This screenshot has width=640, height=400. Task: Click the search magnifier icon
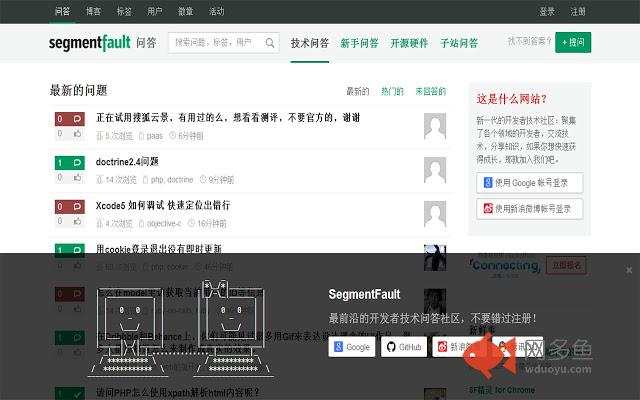tap(270, 42)
